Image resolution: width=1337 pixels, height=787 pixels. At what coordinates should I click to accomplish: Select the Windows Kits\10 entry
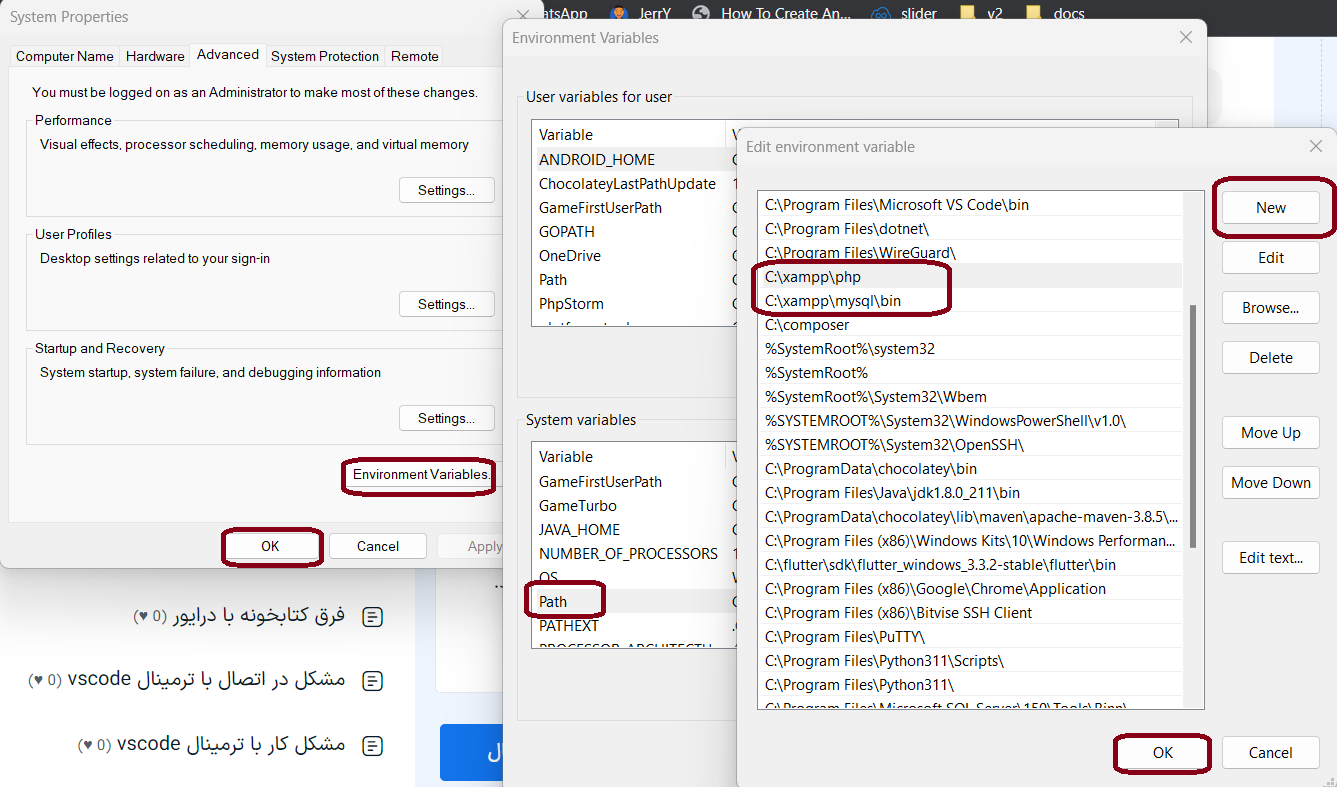point(969,540)
